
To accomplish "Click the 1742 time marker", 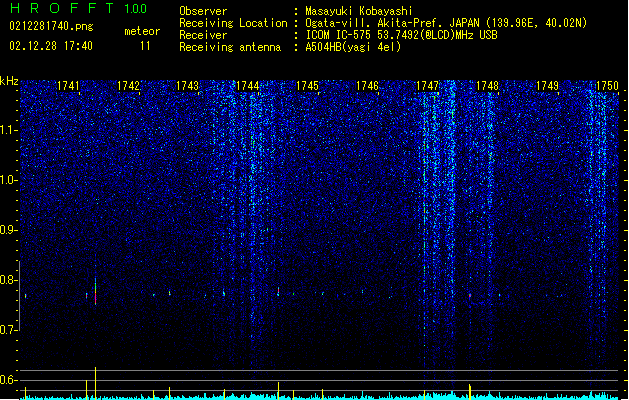I will point(128,86).
